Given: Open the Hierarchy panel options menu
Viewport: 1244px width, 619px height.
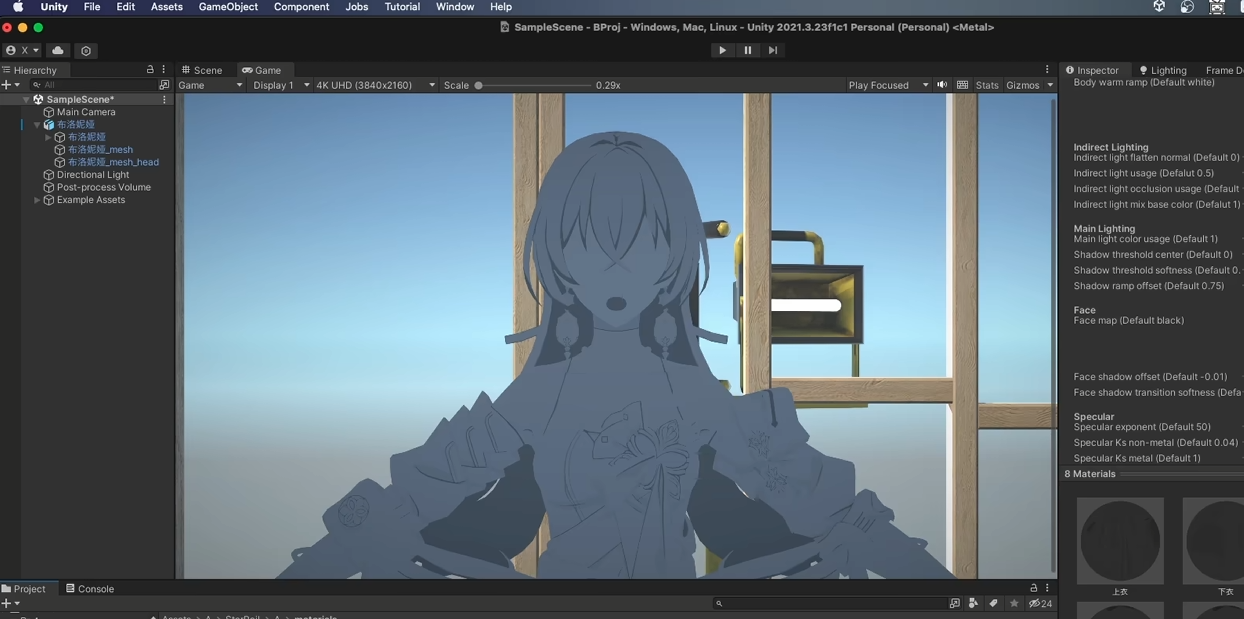Looking at the screenshot, I should 164,70.
